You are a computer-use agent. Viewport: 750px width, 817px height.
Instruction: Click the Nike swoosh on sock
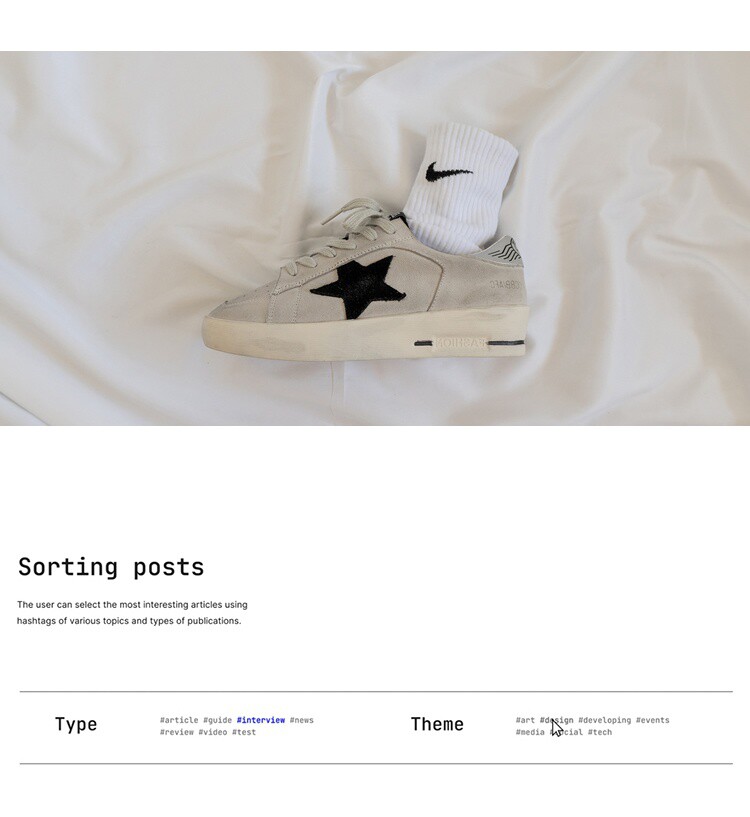point(449,171)
